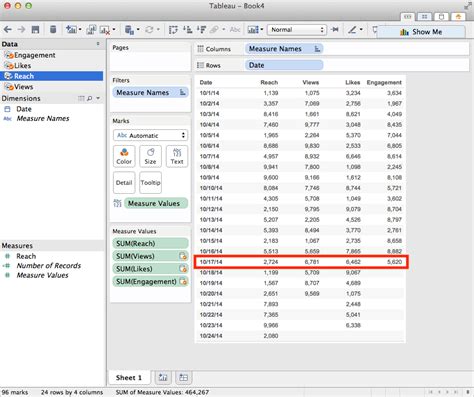Click the Clear Sheet icon with the red X

point(105,30)
